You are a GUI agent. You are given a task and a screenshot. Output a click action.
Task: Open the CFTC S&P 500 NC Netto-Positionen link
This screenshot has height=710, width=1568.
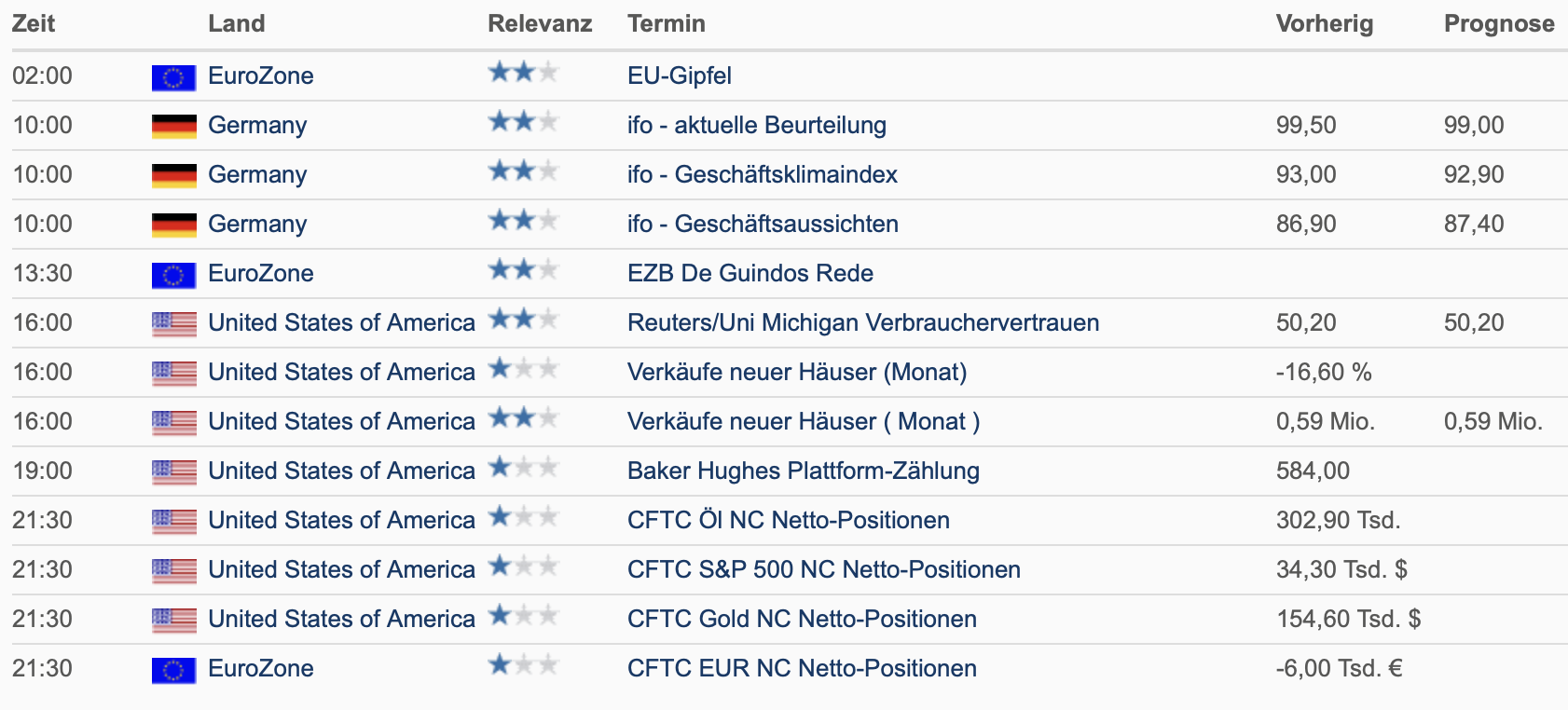pyautogui.click(x=824, y=569)
